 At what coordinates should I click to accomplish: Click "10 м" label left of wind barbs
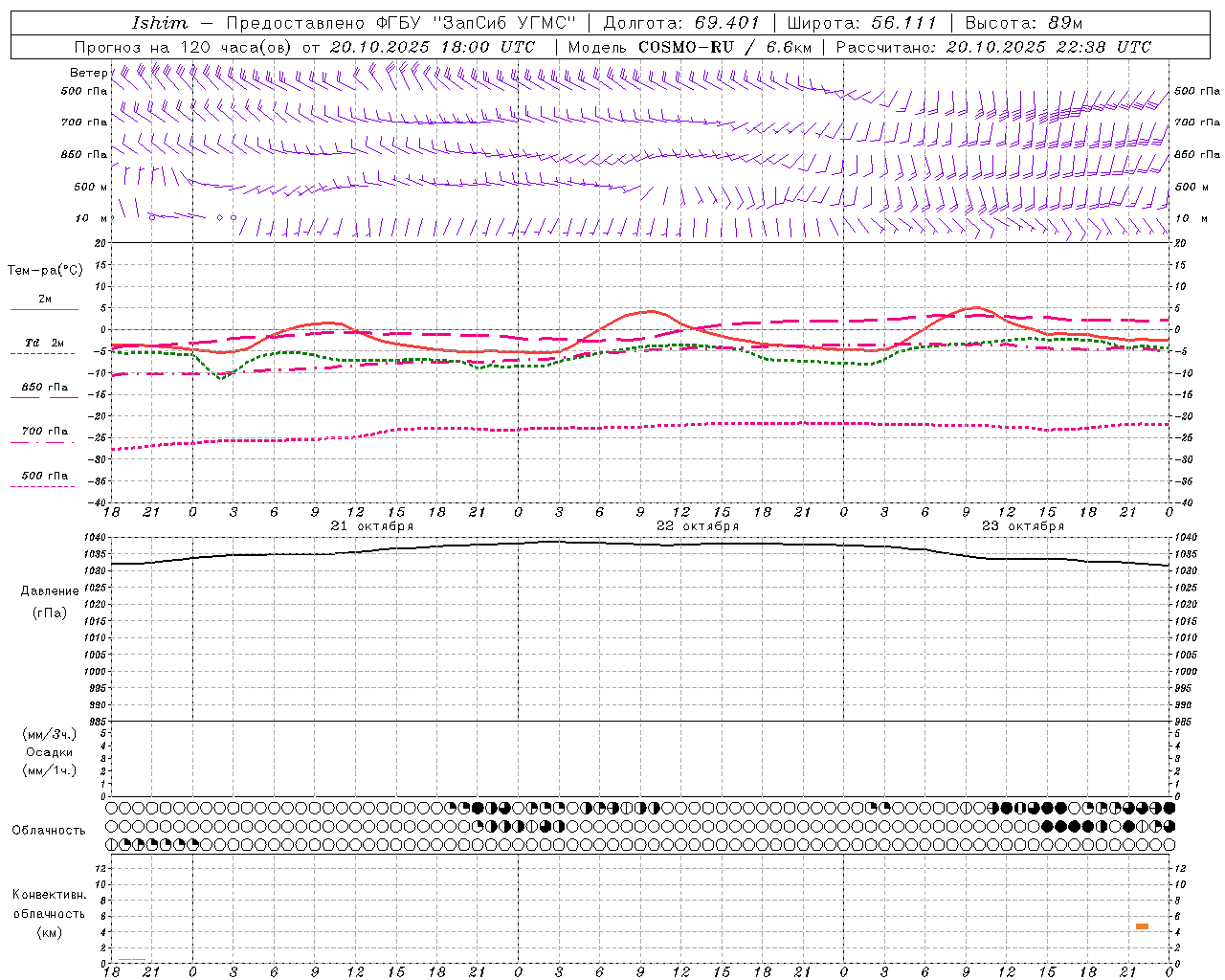point(92,219)
